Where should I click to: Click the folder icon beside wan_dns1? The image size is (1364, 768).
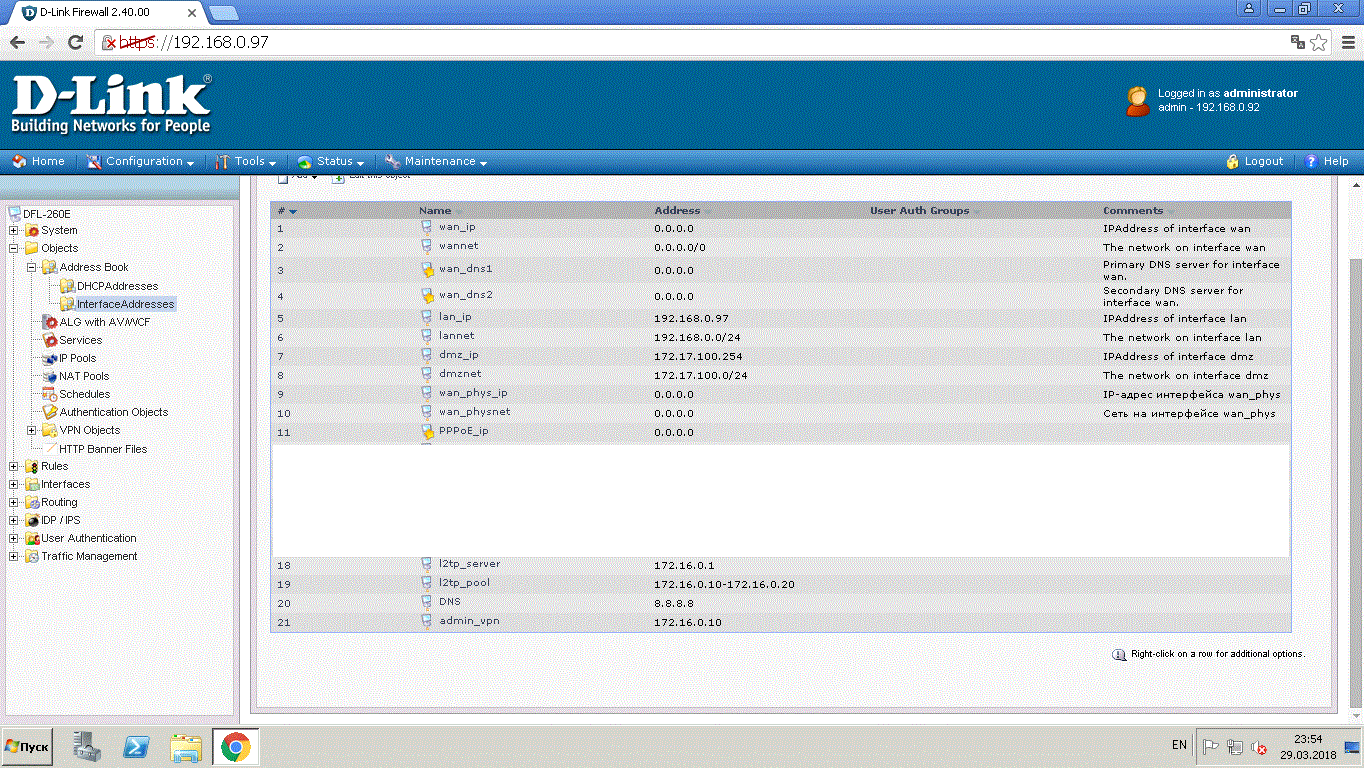pyautogui.click(x=426, y=269)
